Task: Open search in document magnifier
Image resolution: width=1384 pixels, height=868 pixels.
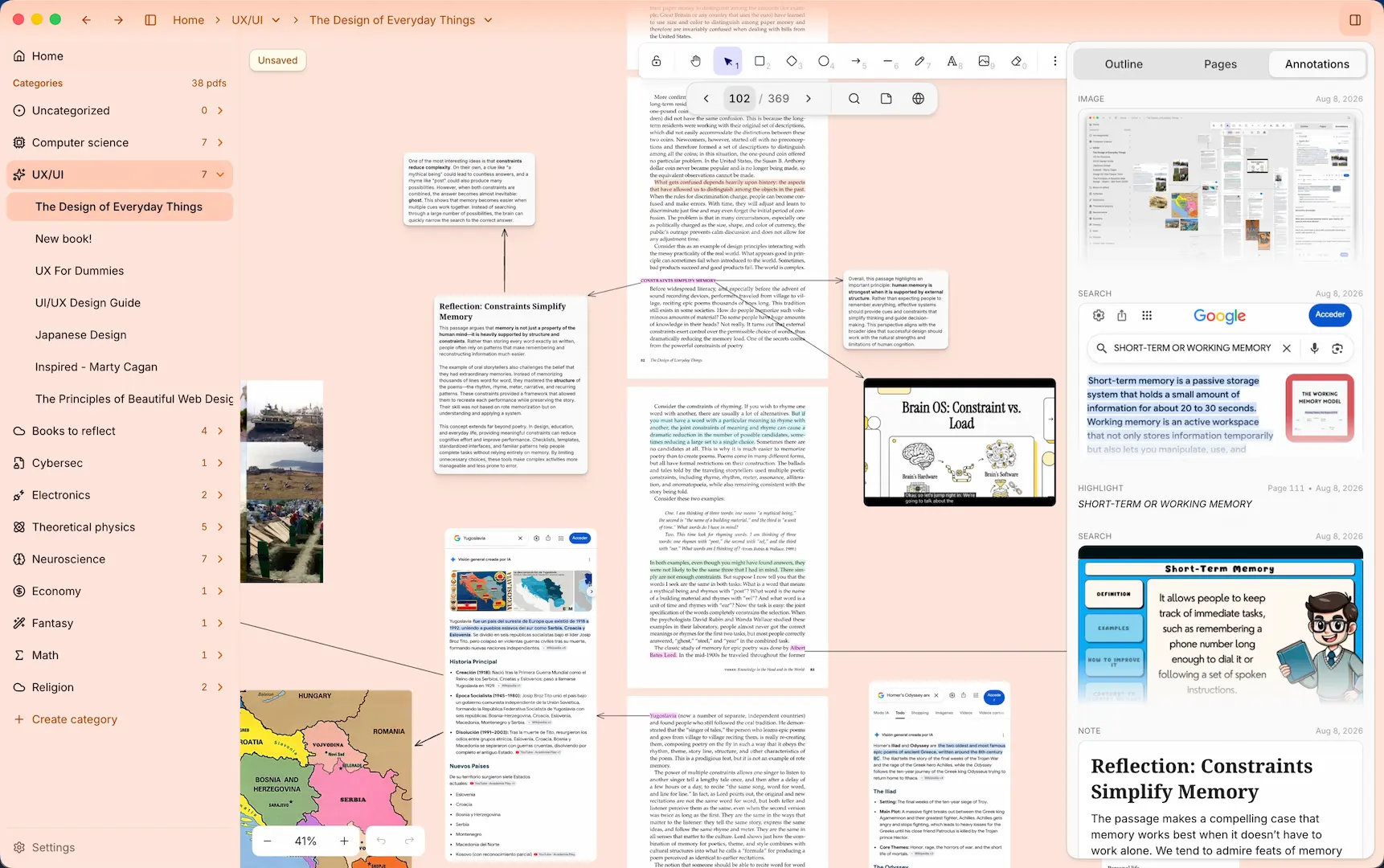Action: [854, 98]
